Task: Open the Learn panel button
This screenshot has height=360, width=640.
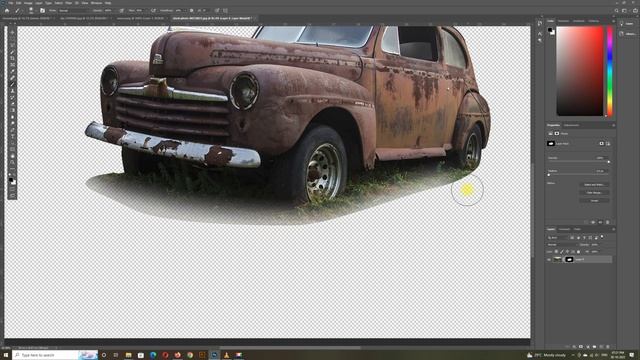Action: point(629,24)
